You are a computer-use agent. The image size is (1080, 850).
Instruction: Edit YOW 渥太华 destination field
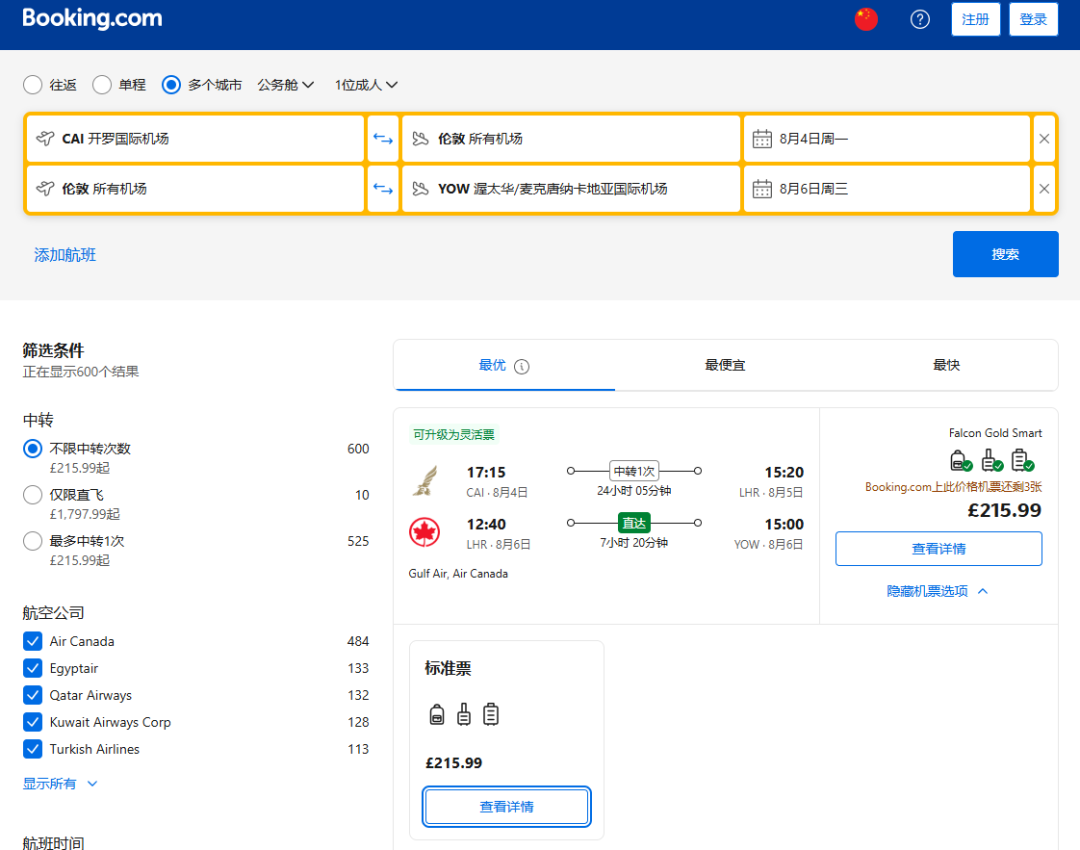(571, 189)
